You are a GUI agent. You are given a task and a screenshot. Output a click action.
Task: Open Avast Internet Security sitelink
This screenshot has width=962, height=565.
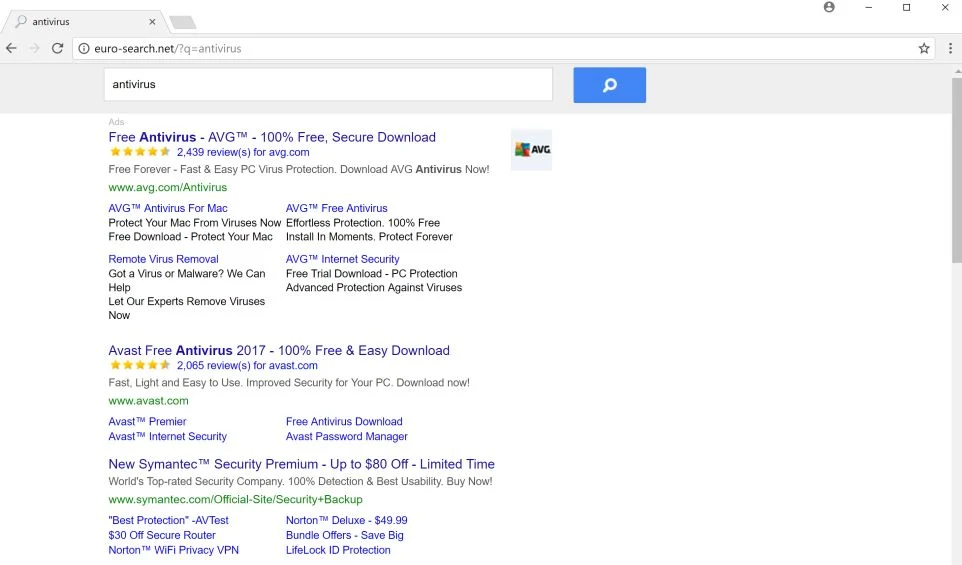[x=167, y=436]
